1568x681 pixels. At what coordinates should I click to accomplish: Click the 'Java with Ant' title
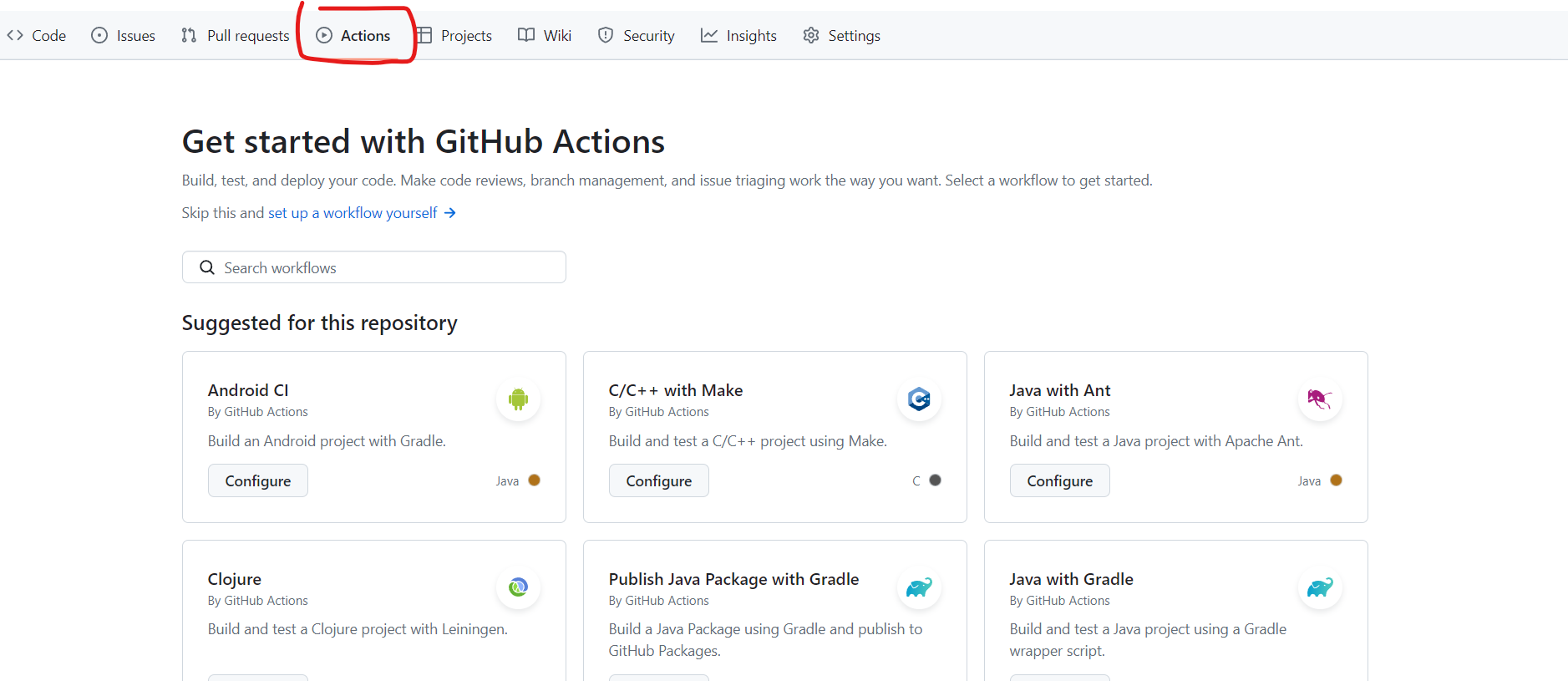pyautogui.click(x=1060, y=390)
